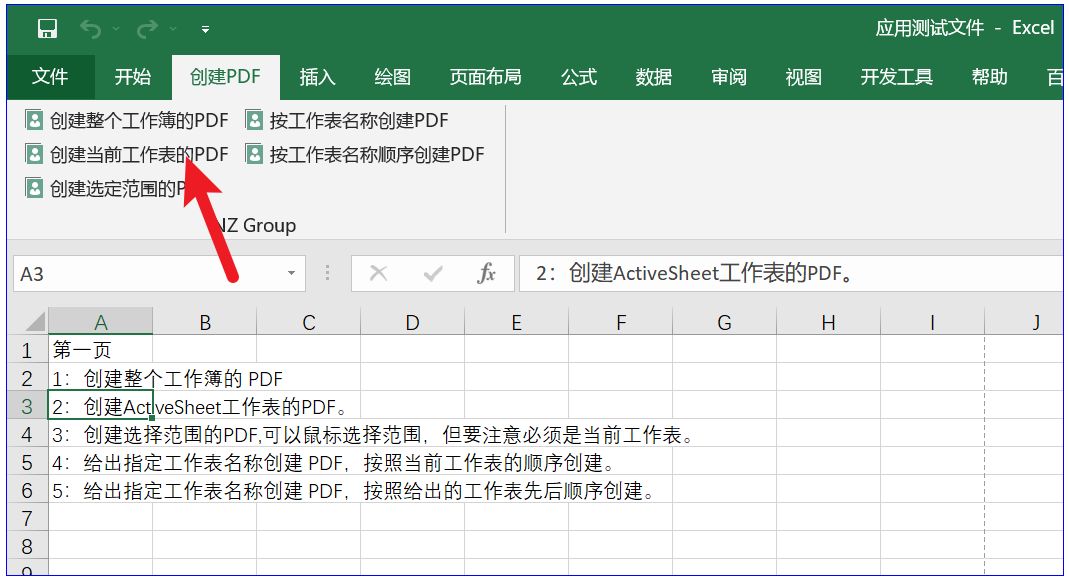Click the icon beside 按工作表名称创建PDF
Viewport: 1069px width, 580px height.
[254, 120]
